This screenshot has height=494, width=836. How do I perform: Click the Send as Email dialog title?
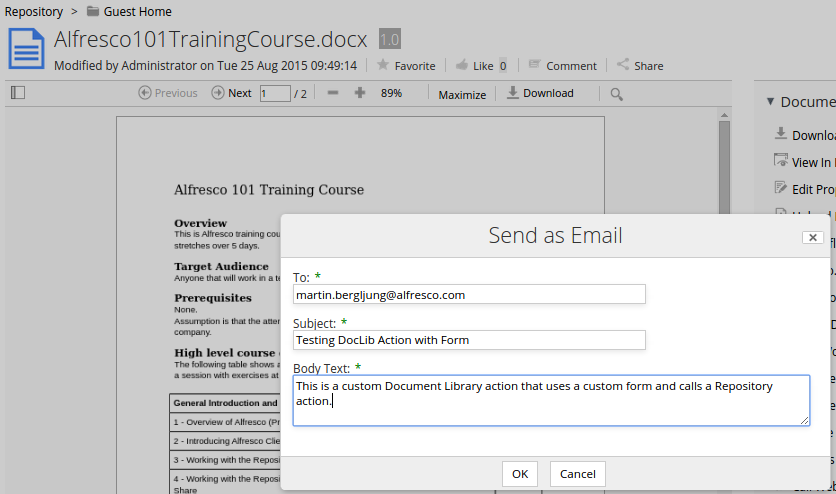(x=555, y=235)
